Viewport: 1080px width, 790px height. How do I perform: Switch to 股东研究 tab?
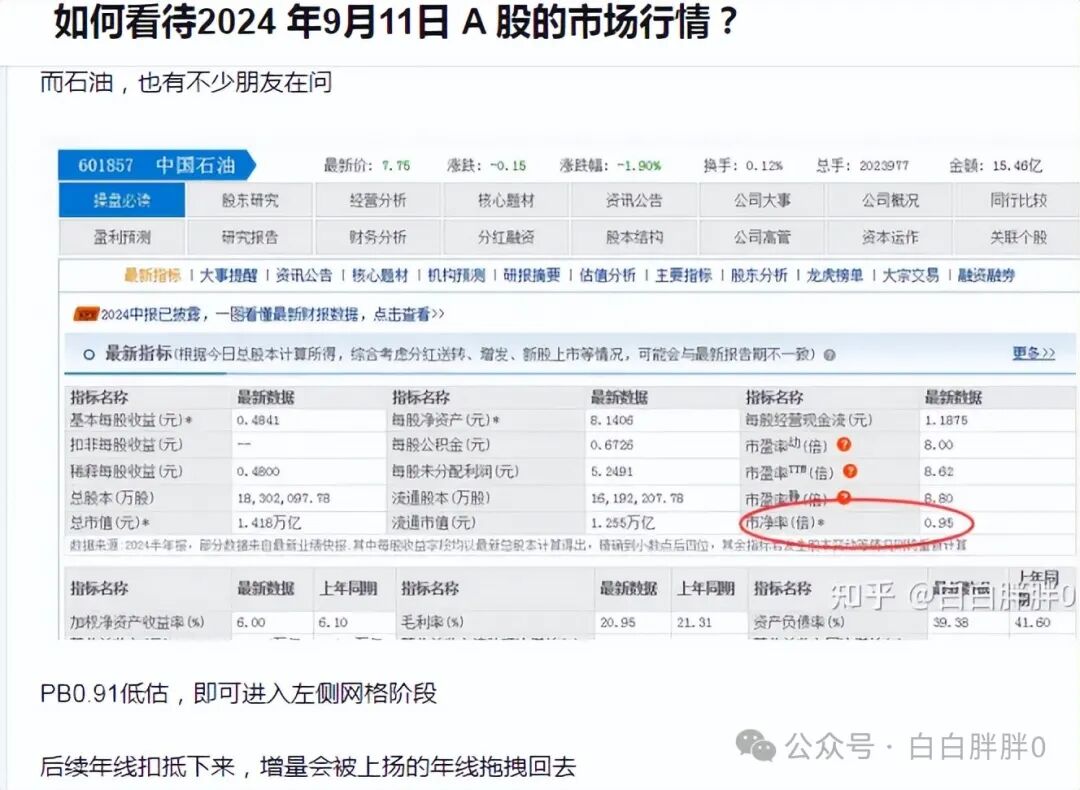click(x=250, y=200)
